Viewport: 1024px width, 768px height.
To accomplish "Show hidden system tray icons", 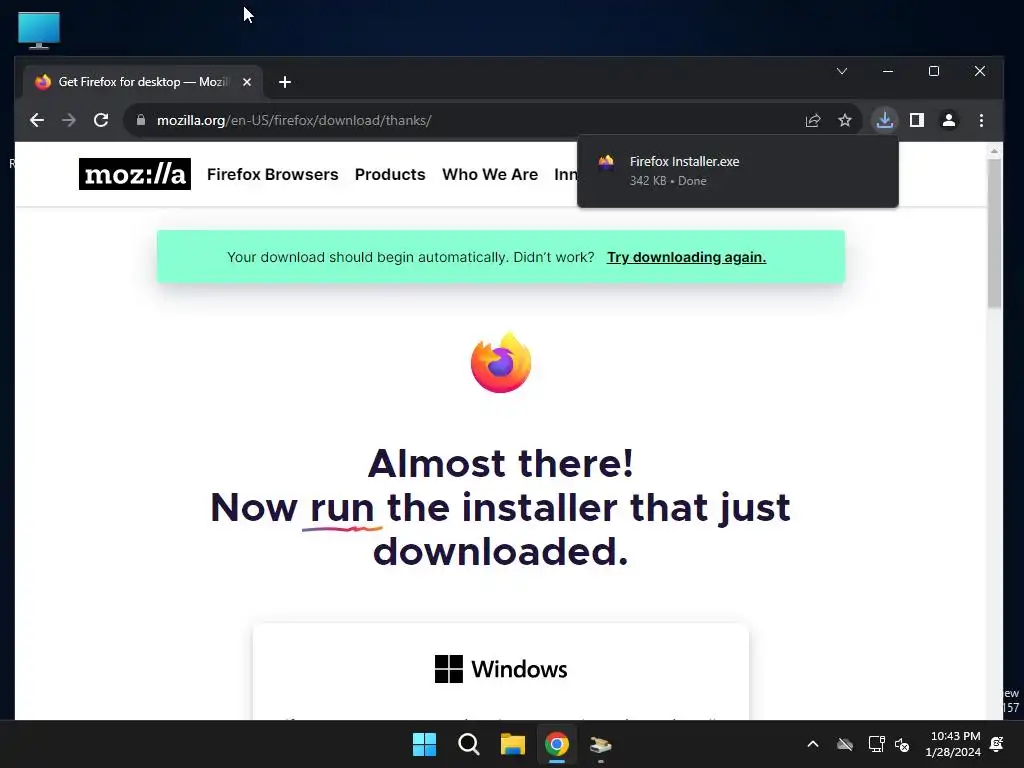I will 812,744.
